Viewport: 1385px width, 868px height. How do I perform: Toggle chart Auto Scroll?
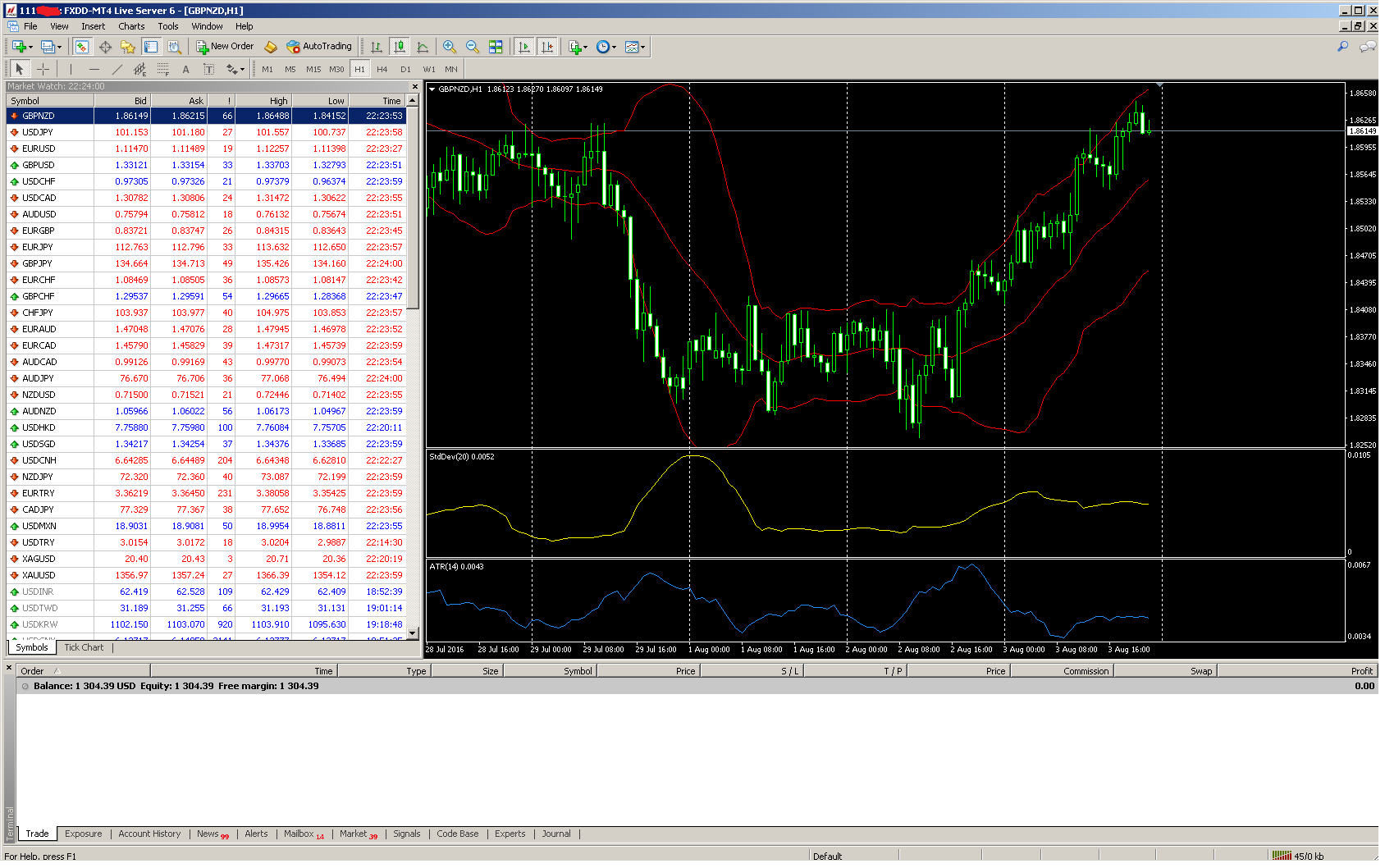tap(523, 47)
